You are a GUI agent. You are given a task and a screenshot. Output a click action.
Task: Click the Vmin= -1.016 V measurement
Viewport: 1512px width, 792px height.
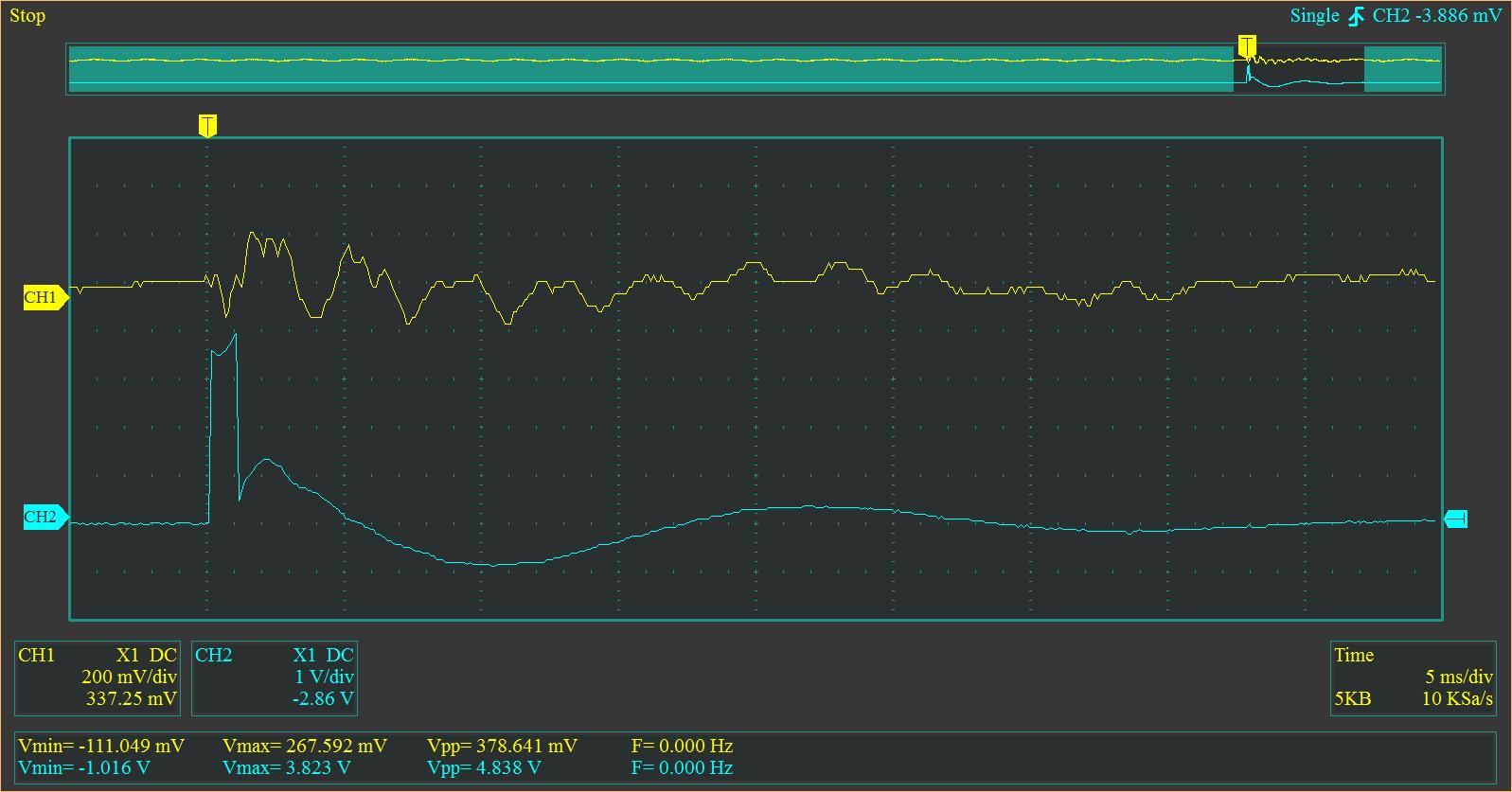pos(84,767)
